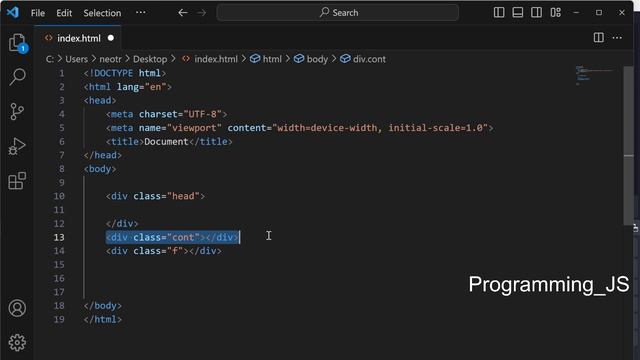The width and height of the screenshot is (640, 360).
Task: Expand hidden menus via ellipsis
Action: coord(140,13)
